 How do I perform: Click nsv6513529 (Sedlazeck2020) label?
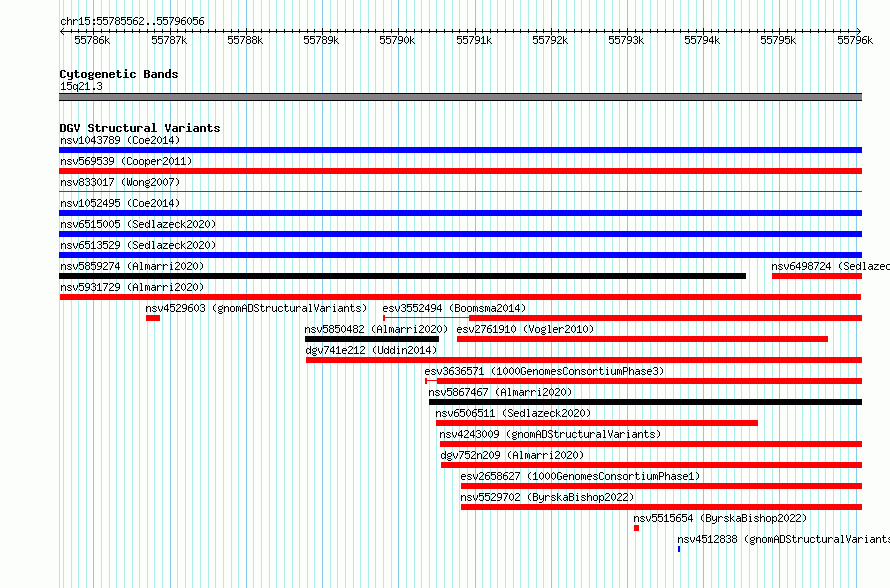[x=138, y=245]
